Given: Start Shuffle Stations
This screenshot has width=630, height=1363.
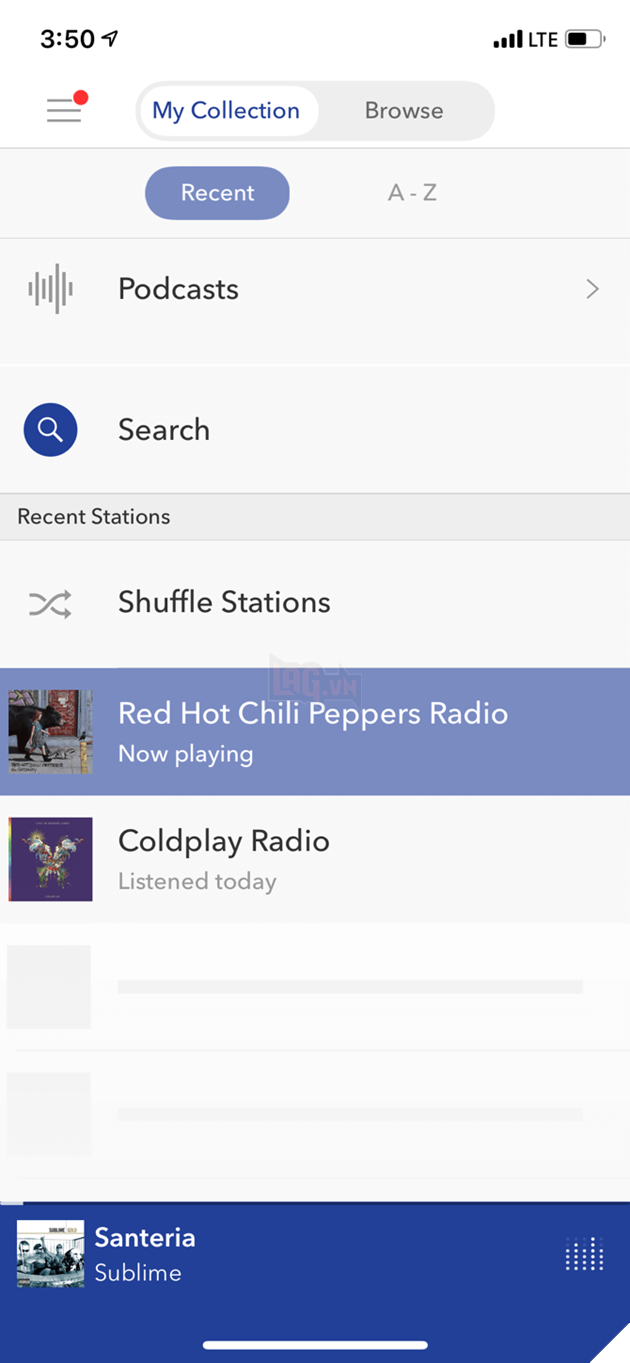Looking at the screenshot, I should click(315, 603).
